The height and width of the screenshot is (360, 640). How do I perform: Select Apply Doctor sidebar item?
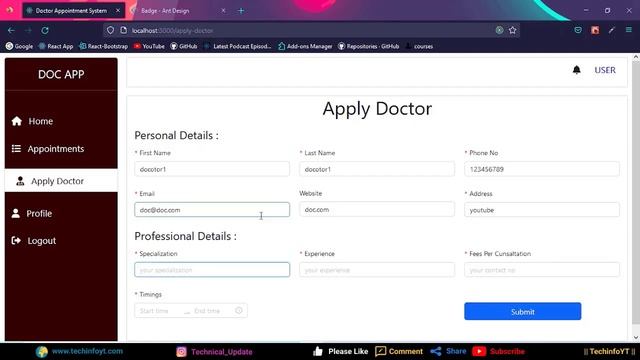61,181
